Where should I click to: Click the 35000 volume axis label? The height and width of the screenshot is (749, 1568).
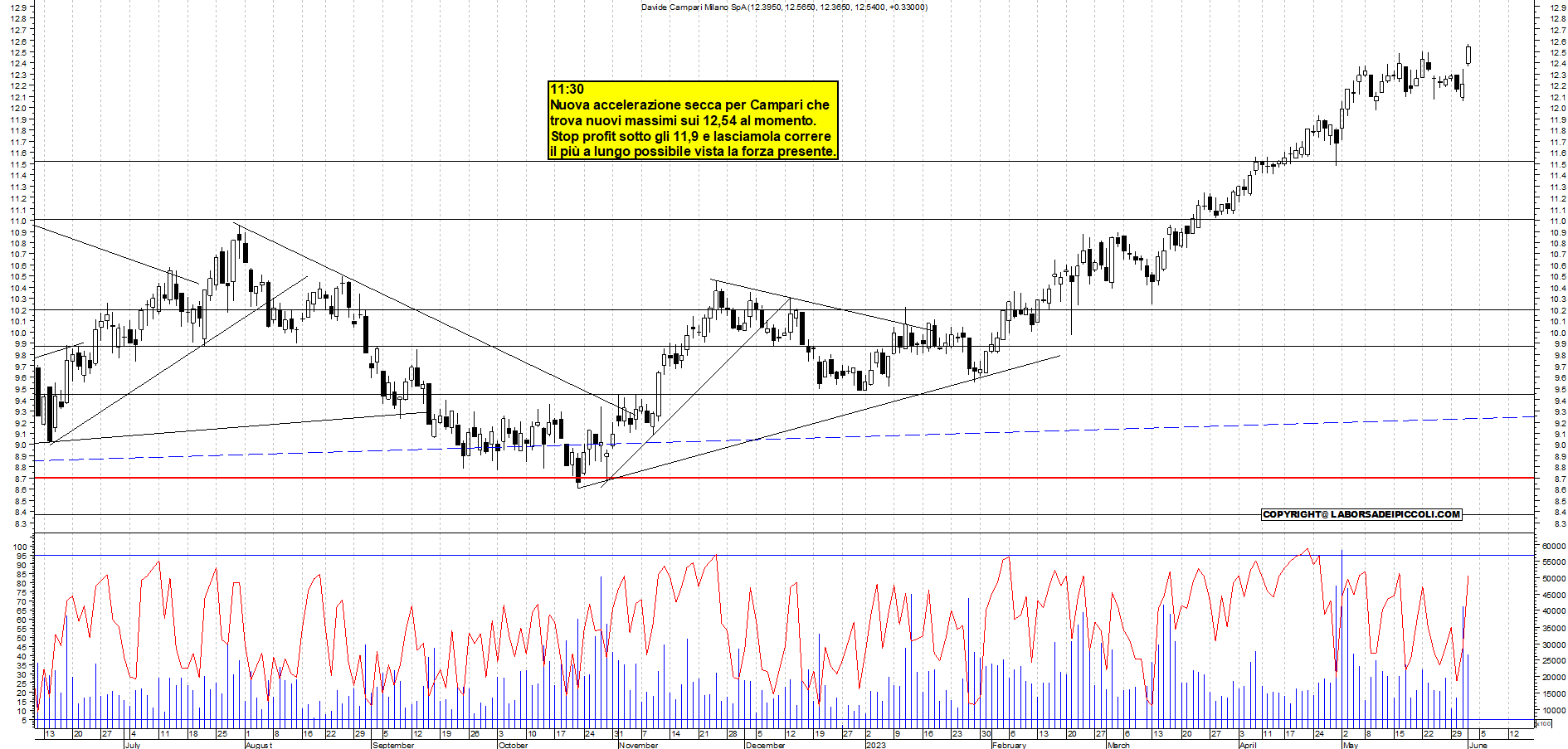tap(1553, 629)
